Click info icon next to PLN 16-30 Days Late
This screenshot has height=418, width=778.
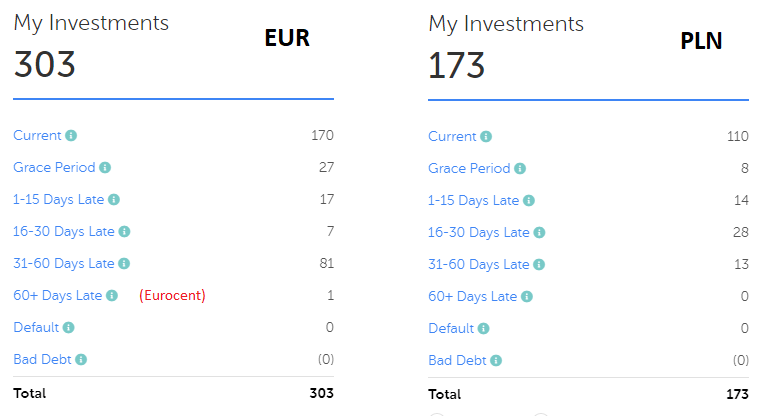point(539,233)
